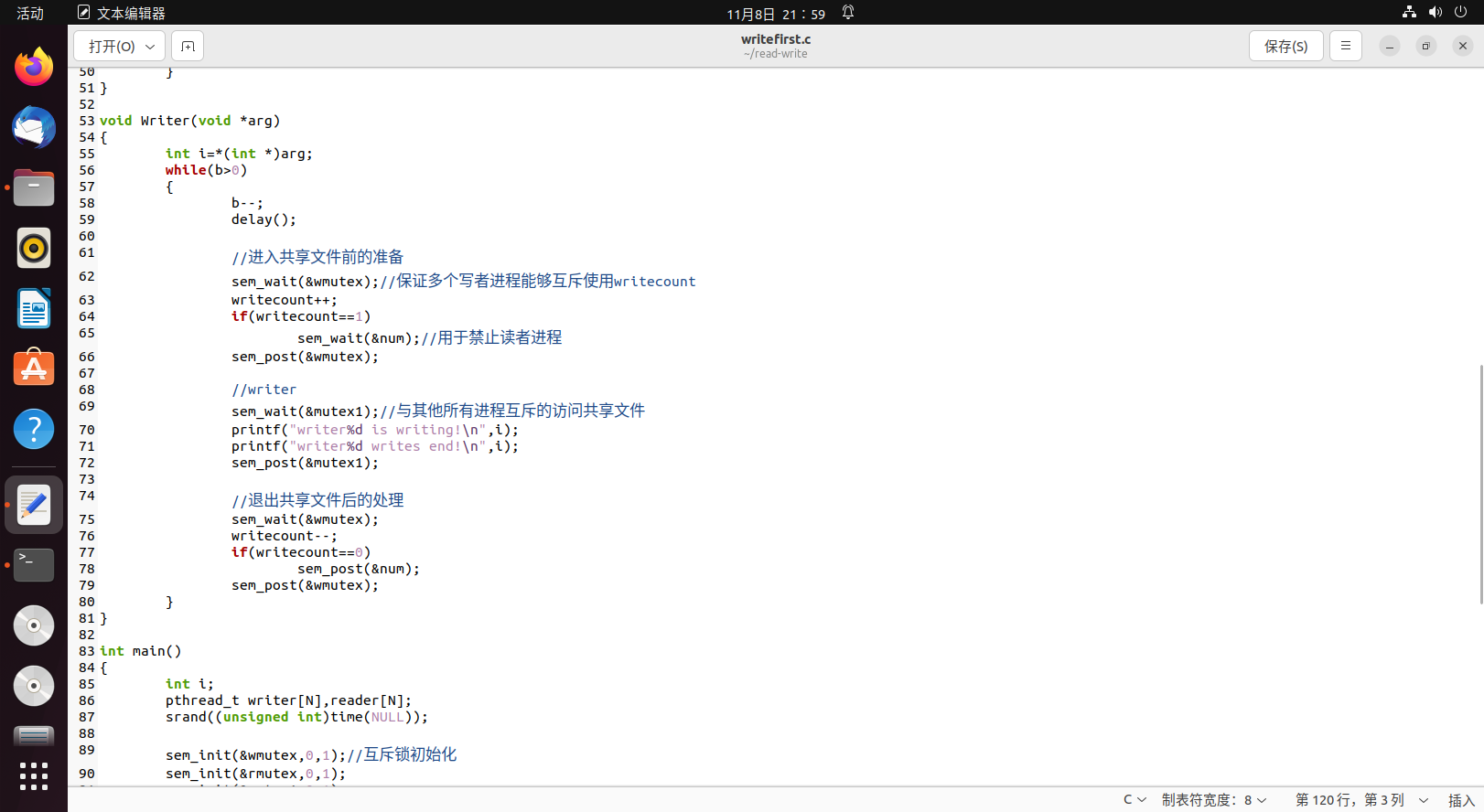1484x812 pixels.
Task: Open the Terminal from dock
Action: [x=34, y=565]
